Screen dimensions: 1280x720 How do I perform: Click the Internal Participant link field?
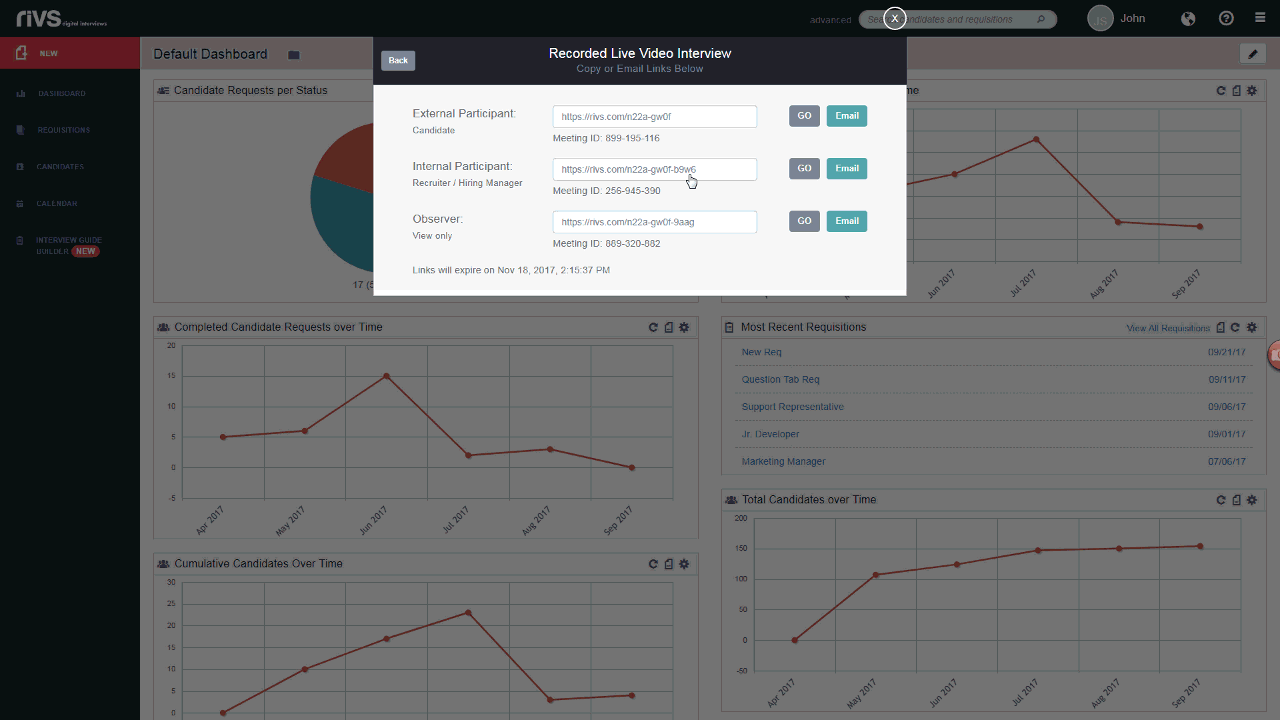pyautogui.click(x=655, y=169)
